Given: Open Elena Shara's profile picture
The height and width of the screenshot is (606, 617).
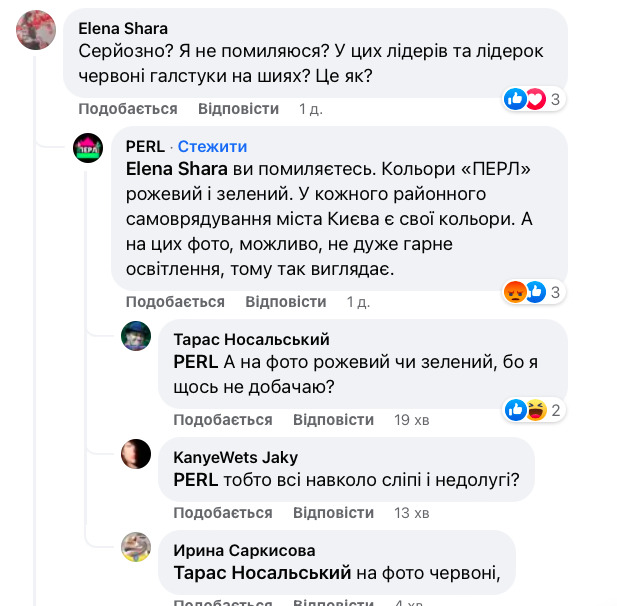Looking at the screenshot, I should 36,30.
